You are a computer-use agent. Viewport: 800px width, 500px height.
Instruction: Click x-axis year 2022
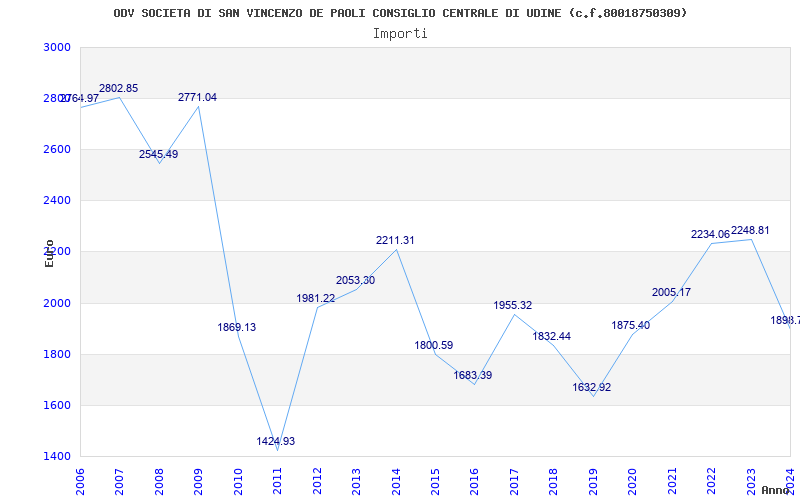(x=712, y=481)
